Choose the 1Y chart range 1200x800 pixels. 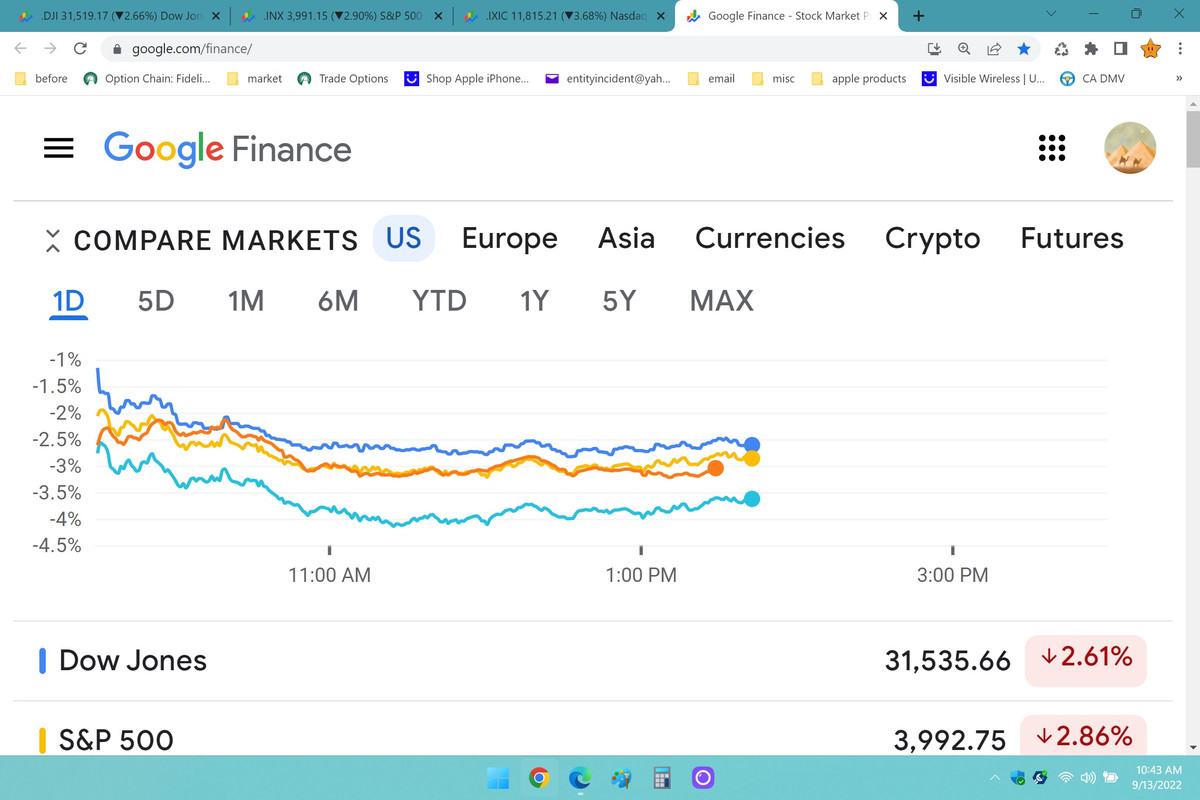coord(534,300)
